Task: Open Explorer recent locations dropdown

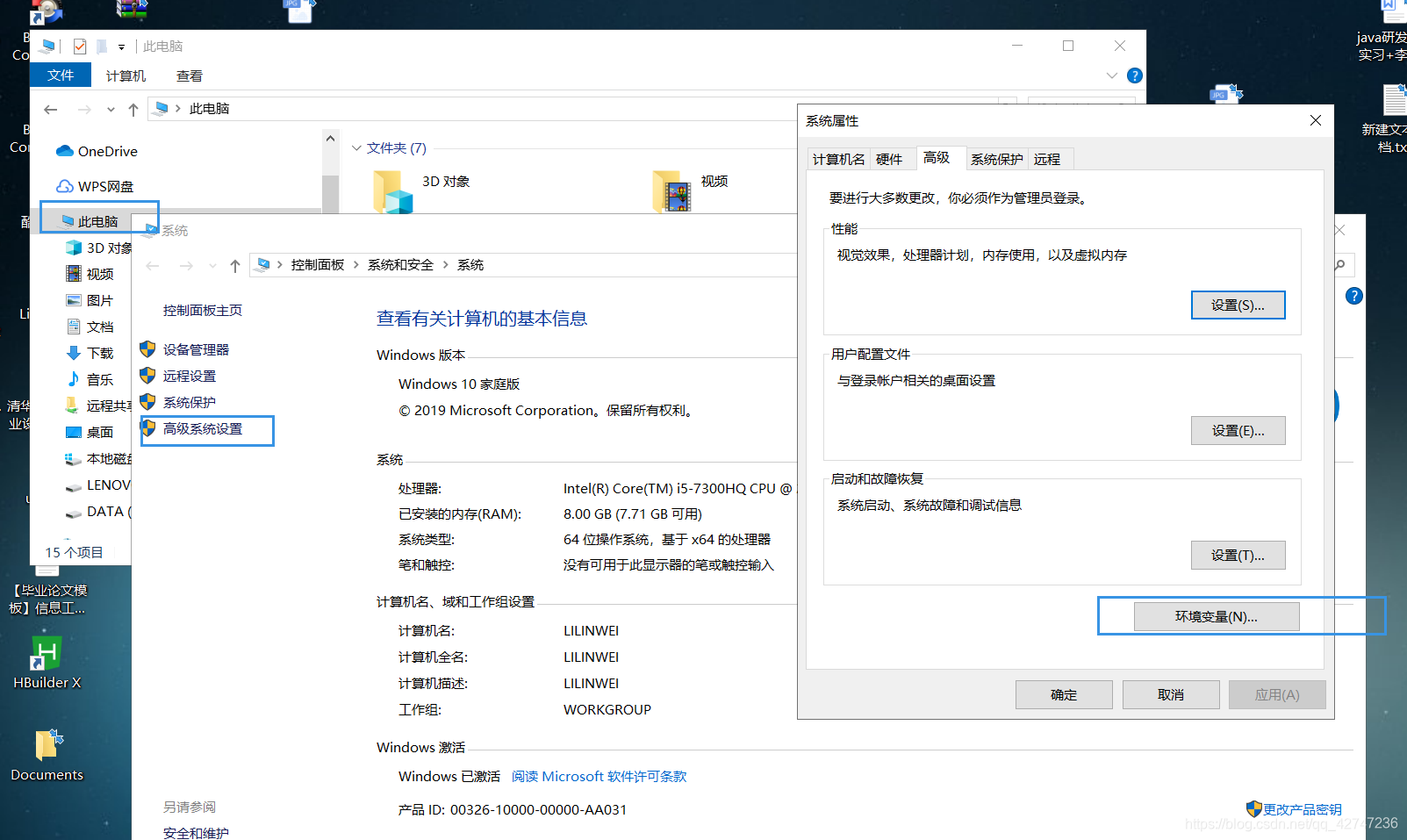Action: click(x=111, y=110)
